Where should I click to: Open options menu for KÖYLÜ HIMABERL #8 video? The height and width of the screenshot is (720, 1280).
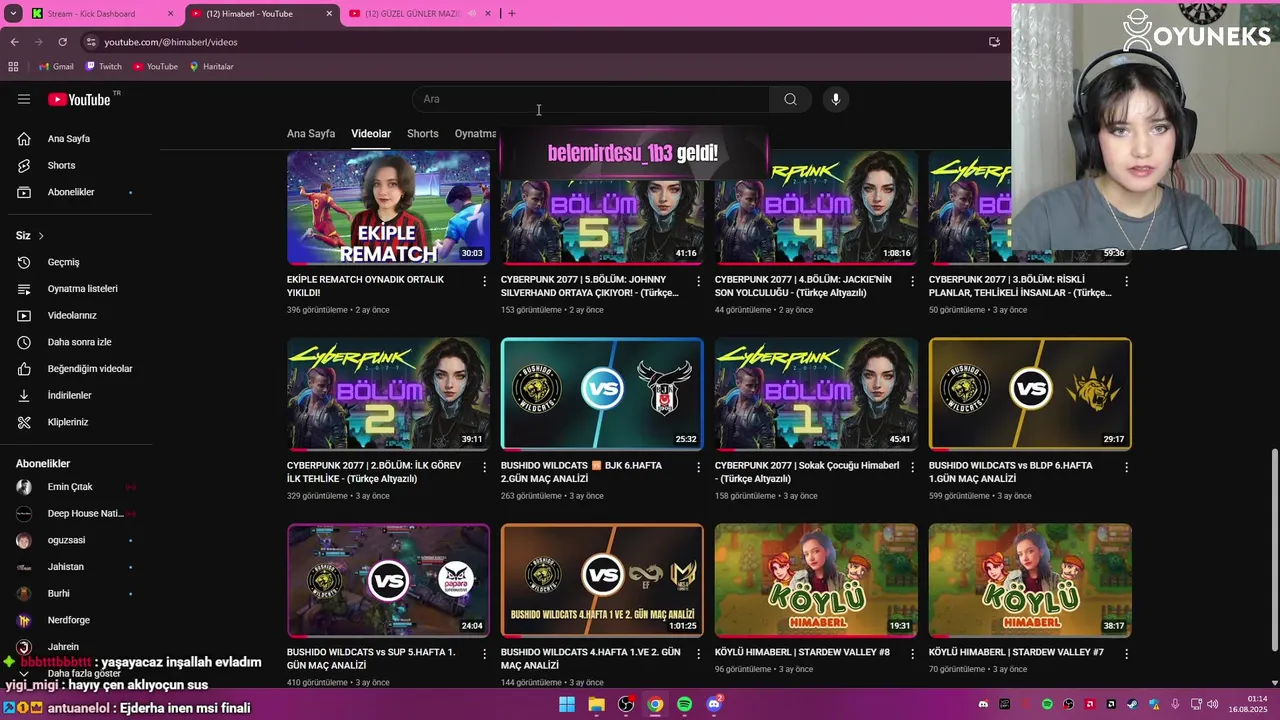pos(912,653)
